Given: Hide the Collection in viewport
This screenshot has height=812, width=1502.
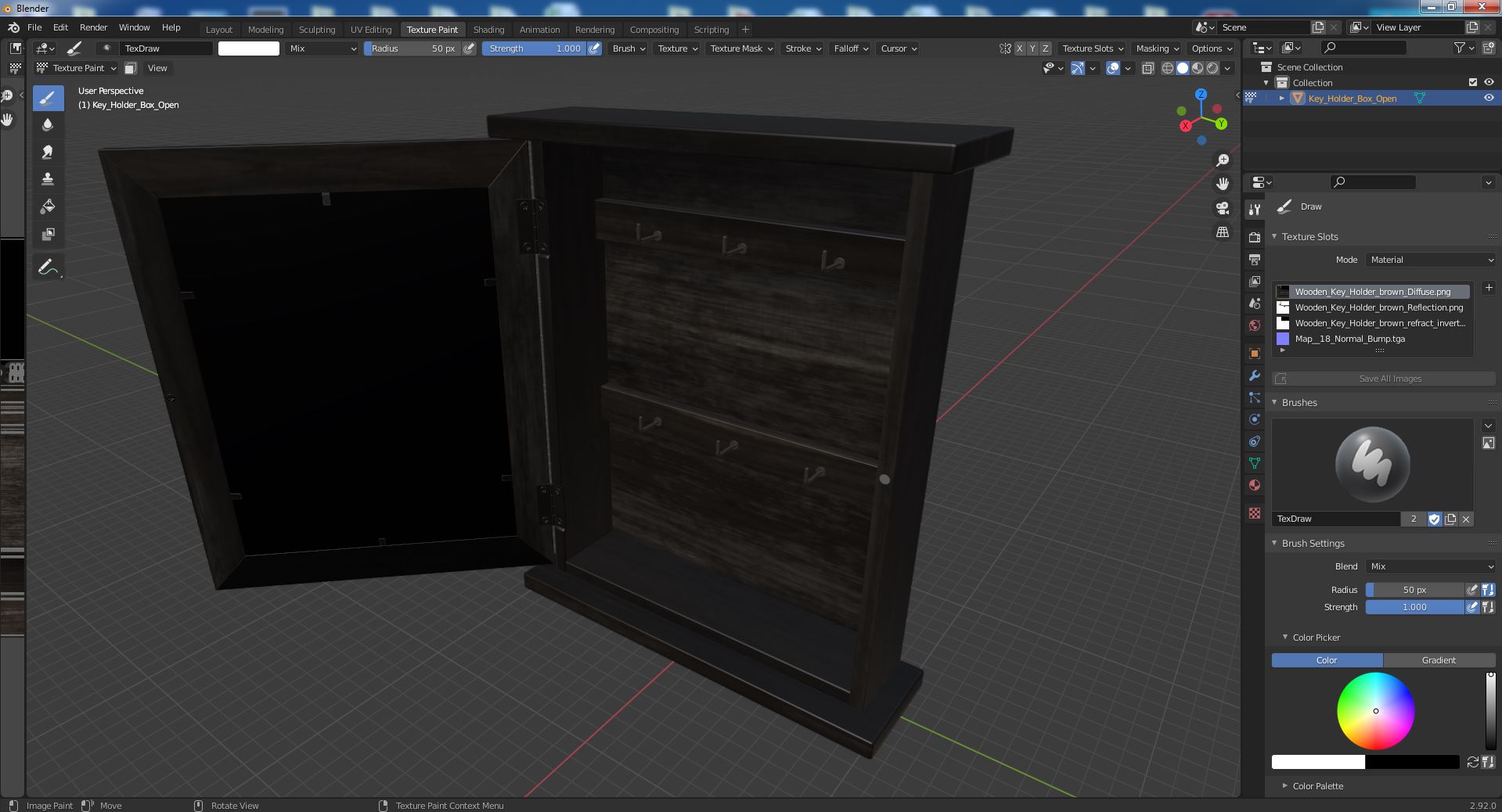Looking at the screenshot, I should tap(1489, 82).
